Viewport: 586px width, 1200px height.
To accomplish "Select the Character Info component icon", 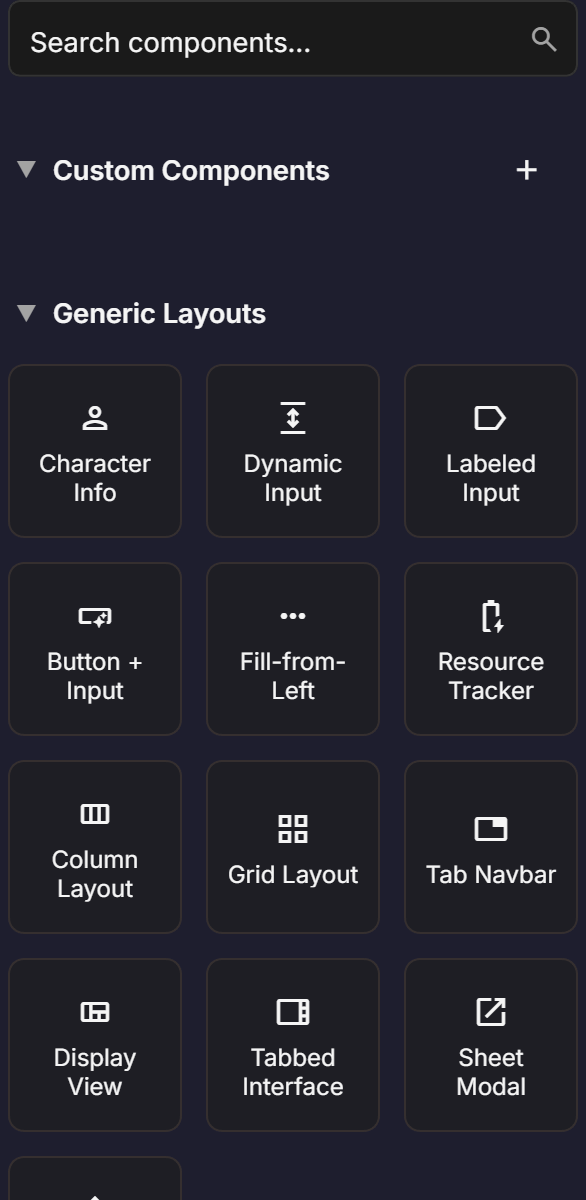I will (95, 417).
